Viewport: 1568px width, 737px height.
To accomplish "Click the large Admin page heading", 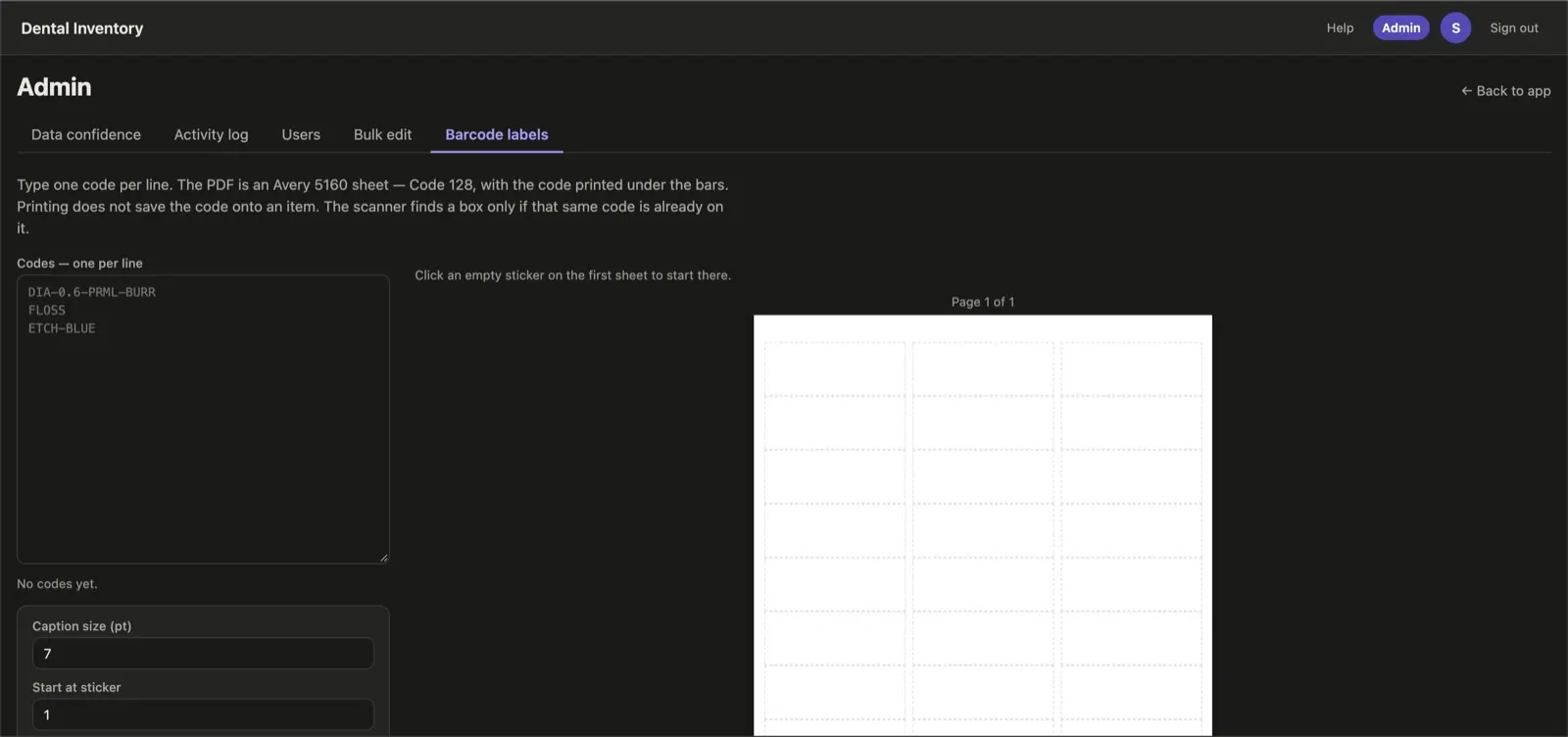I will coord(54,87).
